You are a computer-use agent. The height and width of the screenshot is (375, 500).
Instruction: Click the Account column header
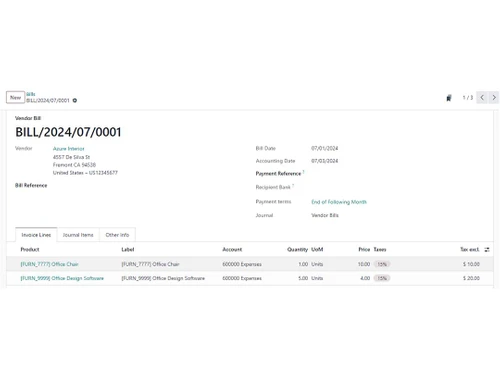(232, 249)
